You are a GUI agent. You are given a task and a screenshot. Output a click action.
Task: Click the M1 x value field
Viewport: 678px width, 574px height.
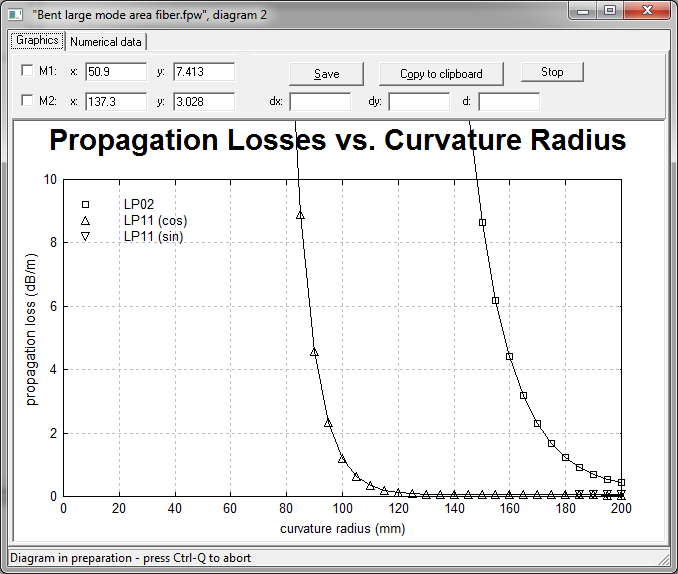point(116,72)
